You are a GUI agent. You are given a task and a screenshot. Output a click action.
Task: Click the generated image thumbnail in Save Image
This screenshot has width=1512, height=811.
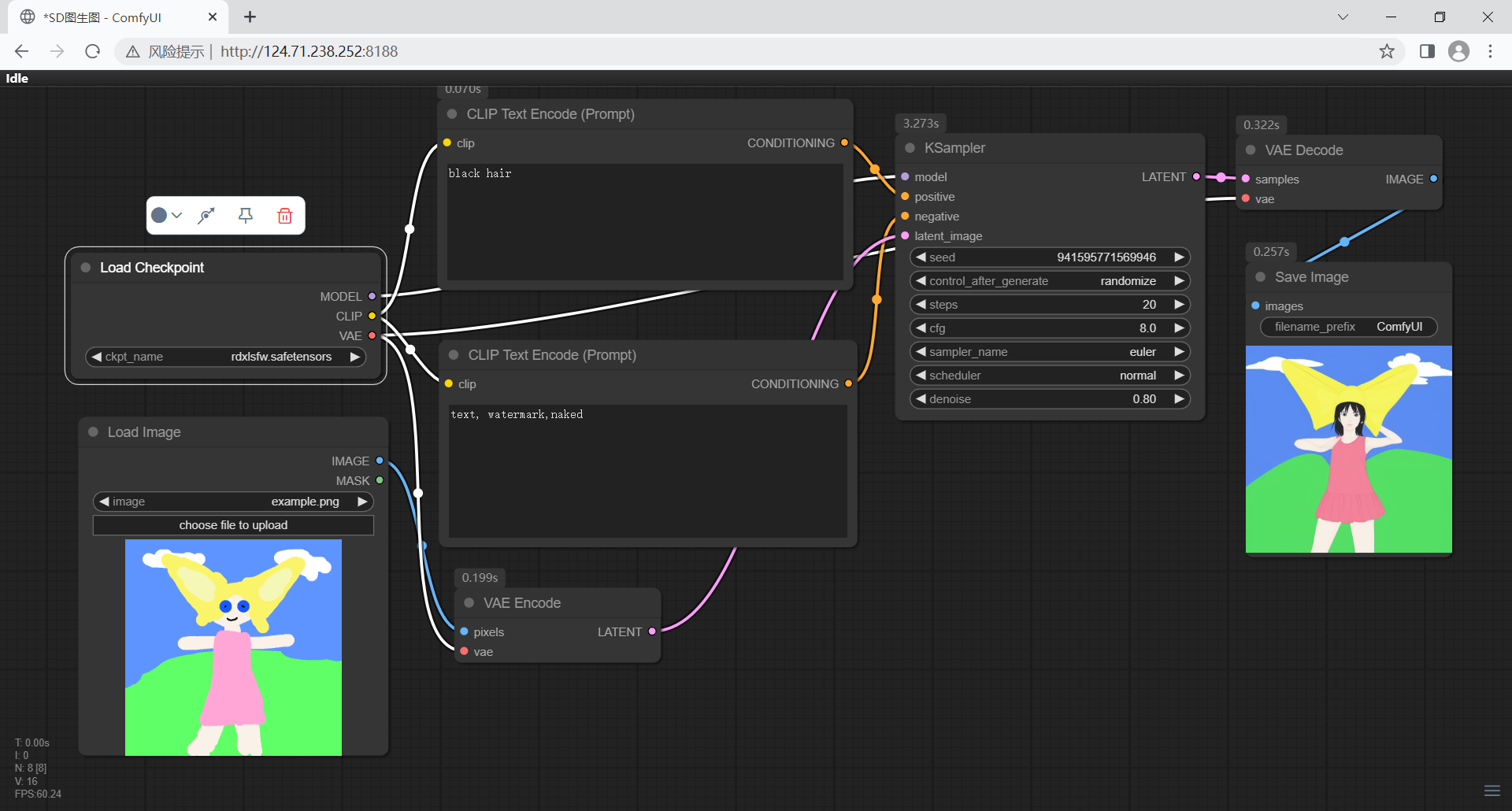(1348, 449)
